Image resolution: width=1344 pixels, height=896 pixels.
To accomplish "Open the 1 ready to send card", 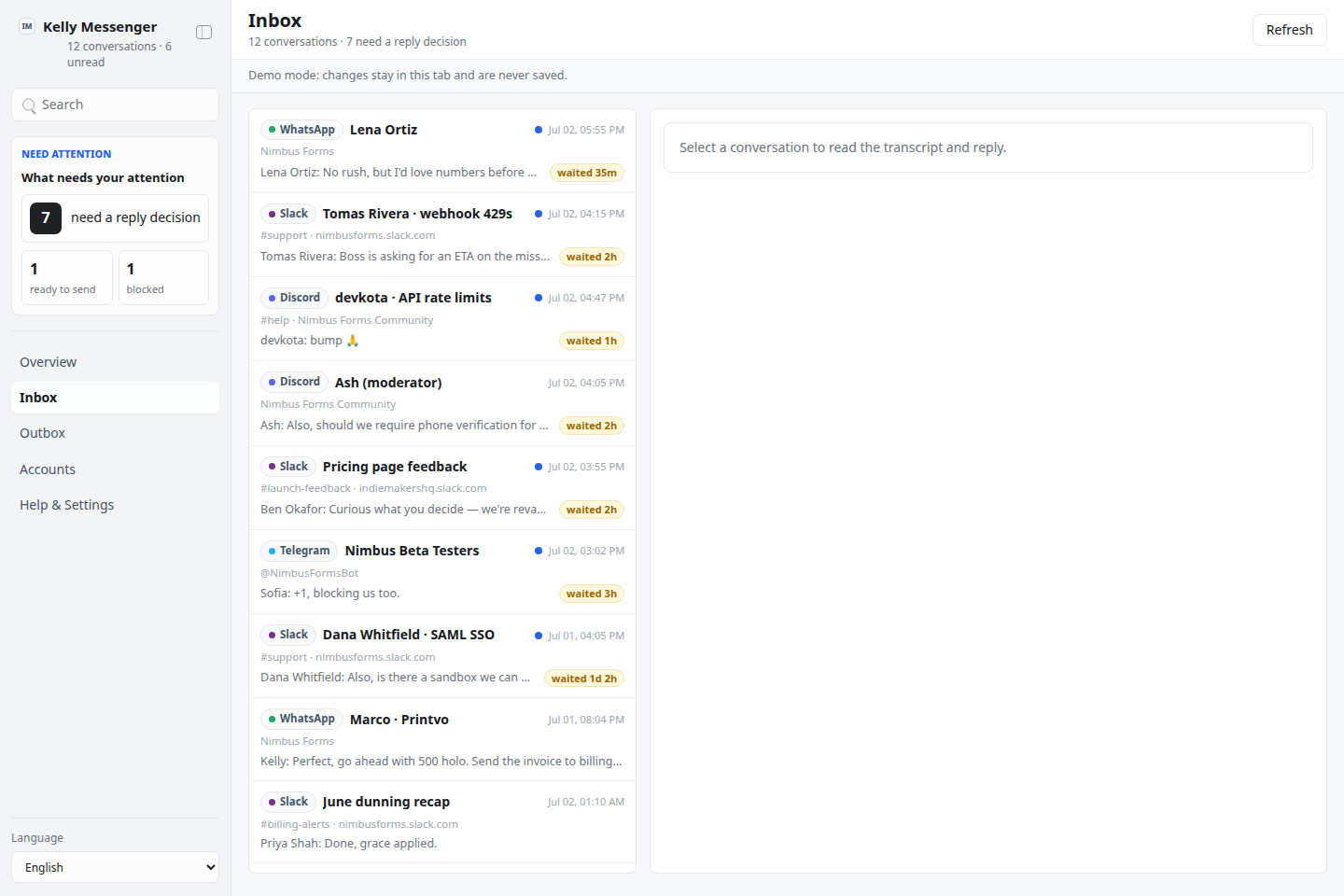I will pyautogui.click(x=67, y=277).
